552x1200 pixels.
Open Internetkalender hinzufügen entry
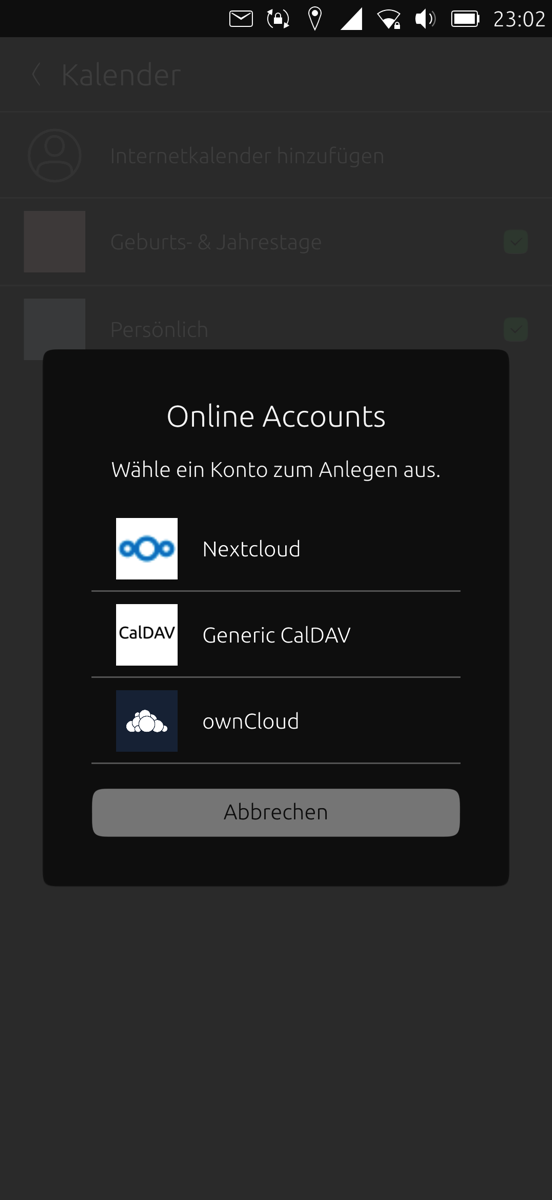tap(276, 155)
